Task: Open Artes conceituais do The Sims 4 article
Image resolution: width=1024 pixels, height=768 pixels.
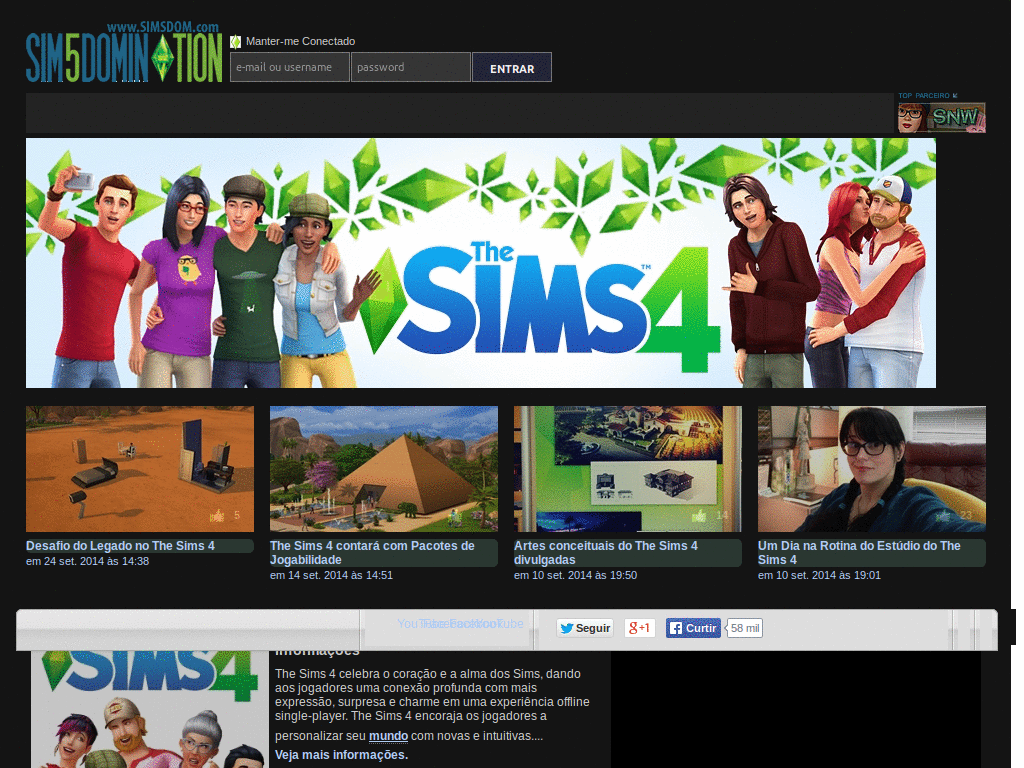Action: (605, 552)
